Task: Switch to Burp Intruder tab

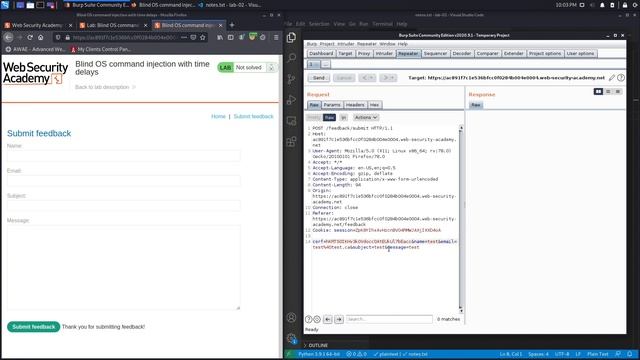Action: (x=384, y=53)
